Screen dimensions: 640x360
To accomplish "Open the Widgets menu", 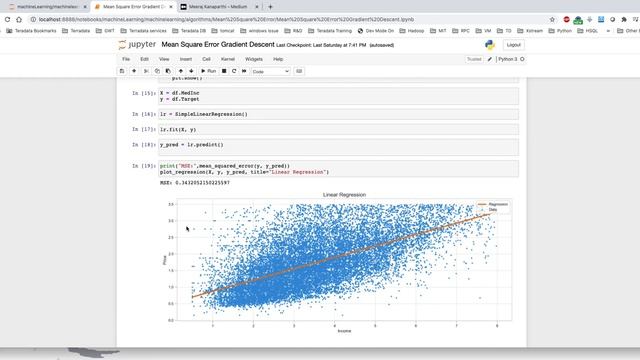I will pyautogui.click(x=254, y=59).
